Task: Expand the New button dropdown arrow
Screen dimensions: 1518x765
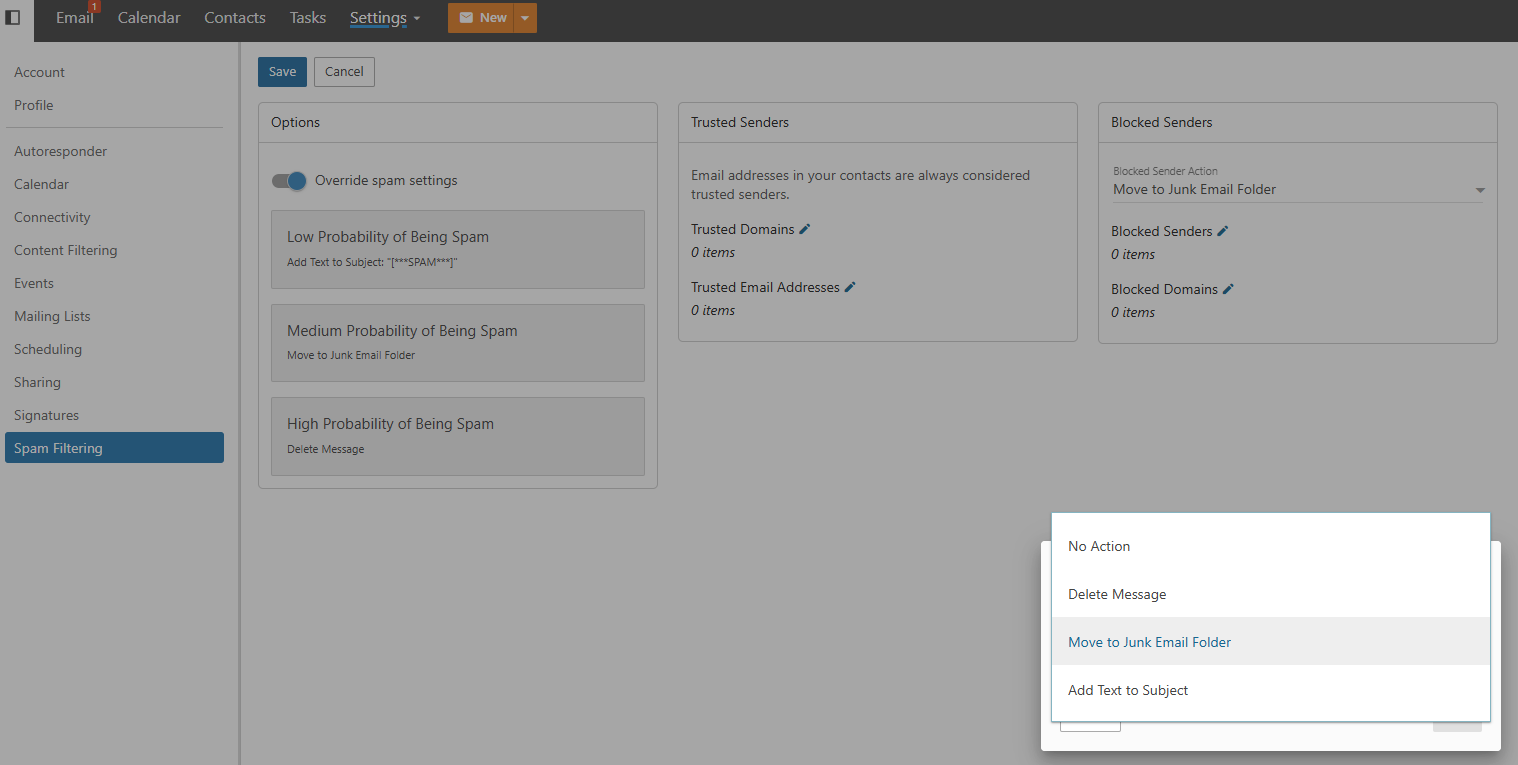Action: pos(525,18)
